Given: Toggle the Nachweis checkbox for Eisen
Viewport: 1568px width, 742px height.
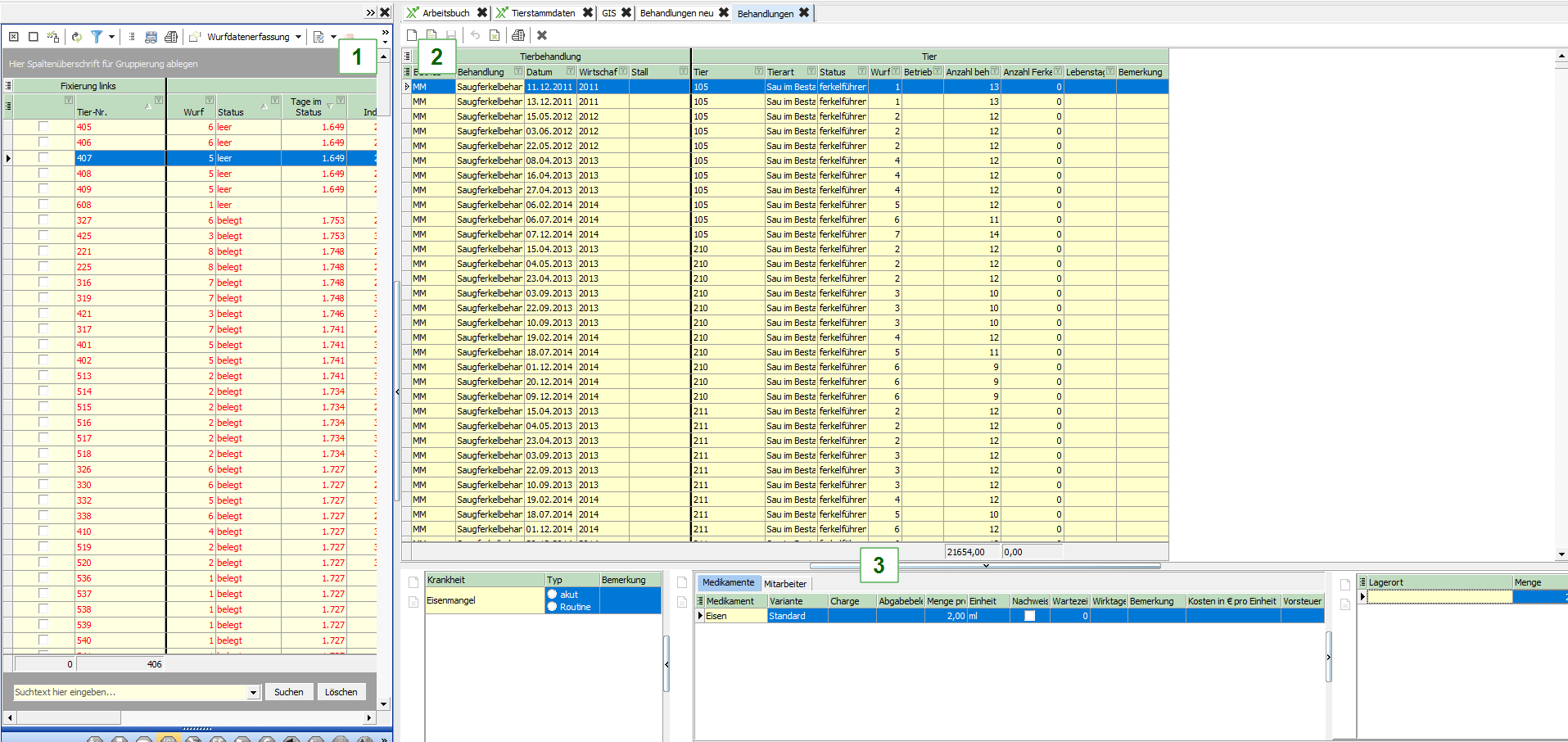Looking at the screenshot, I should coord(1029,616).
